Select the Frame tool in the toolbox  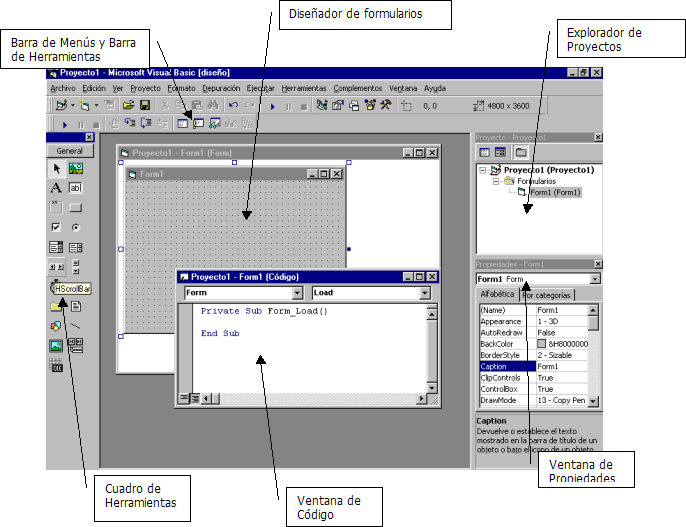point(56,208)
